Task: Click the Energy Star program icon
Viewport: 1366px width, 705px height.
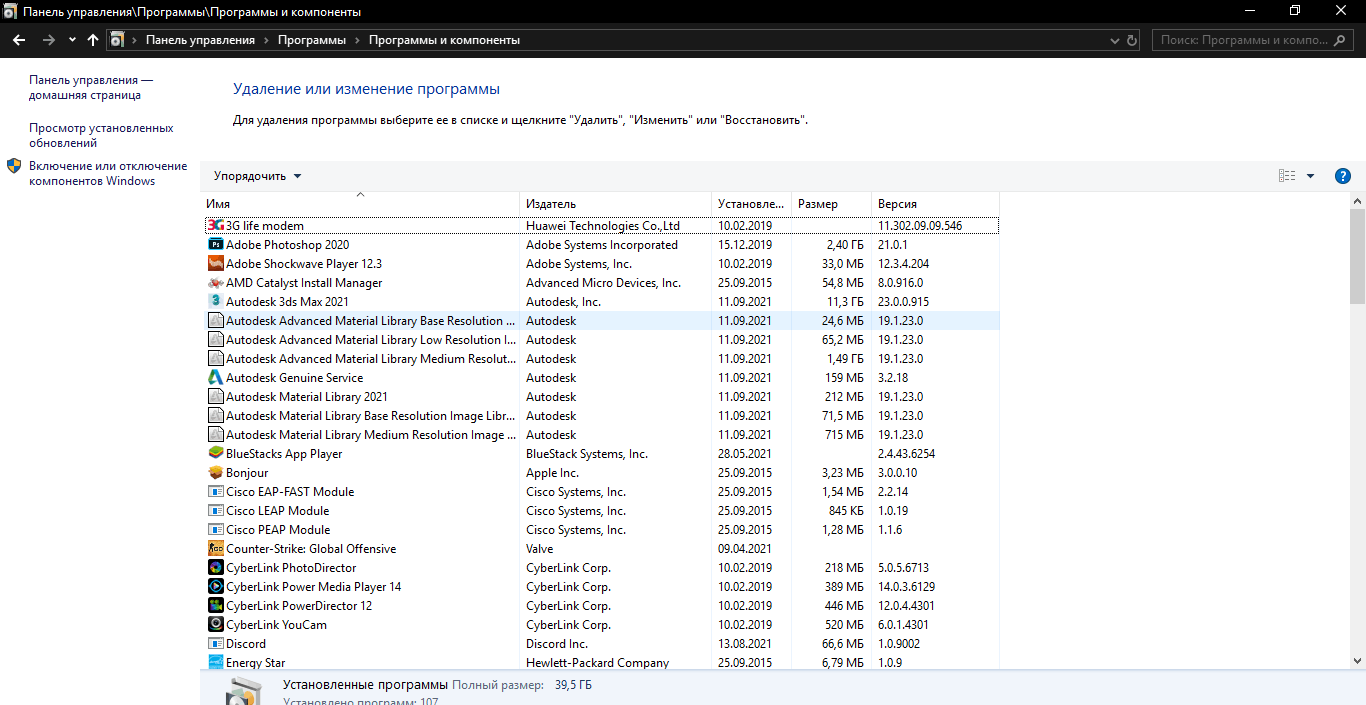Action: point(215,662)
